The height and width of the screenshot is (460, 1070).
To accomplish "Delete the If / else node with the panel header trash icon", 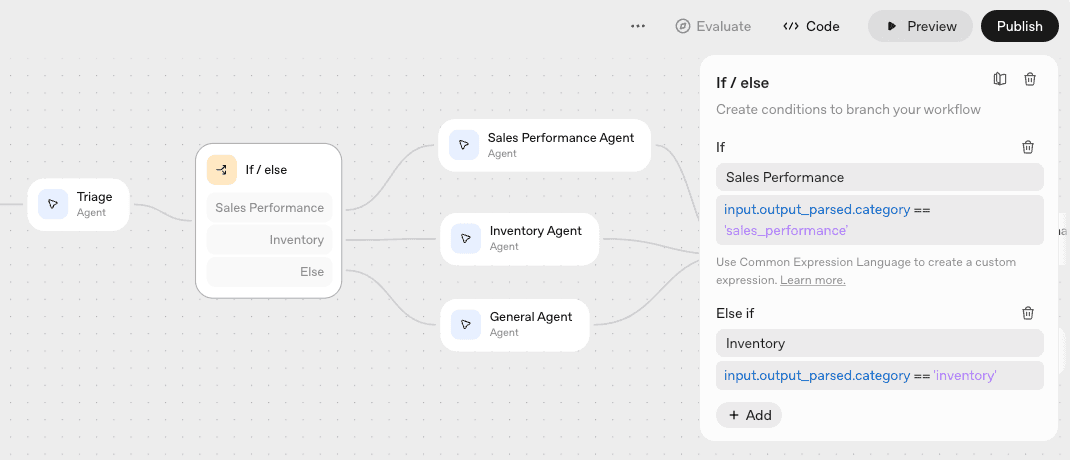I will [x=1030, y=80].
